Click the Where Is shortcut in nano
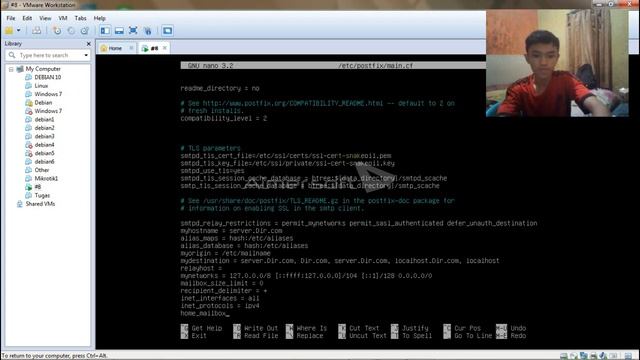This screenshot has height=360, width=640. click(x=306, y=328)
